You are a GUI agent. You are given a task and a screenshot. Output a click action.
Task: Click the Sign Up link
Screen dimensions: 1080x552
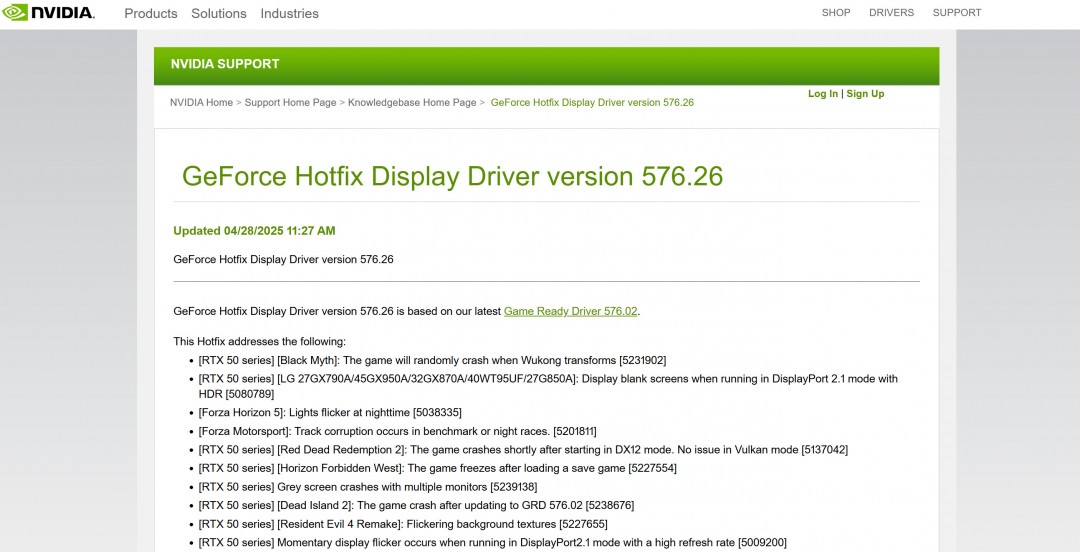[x=865, y=94]
